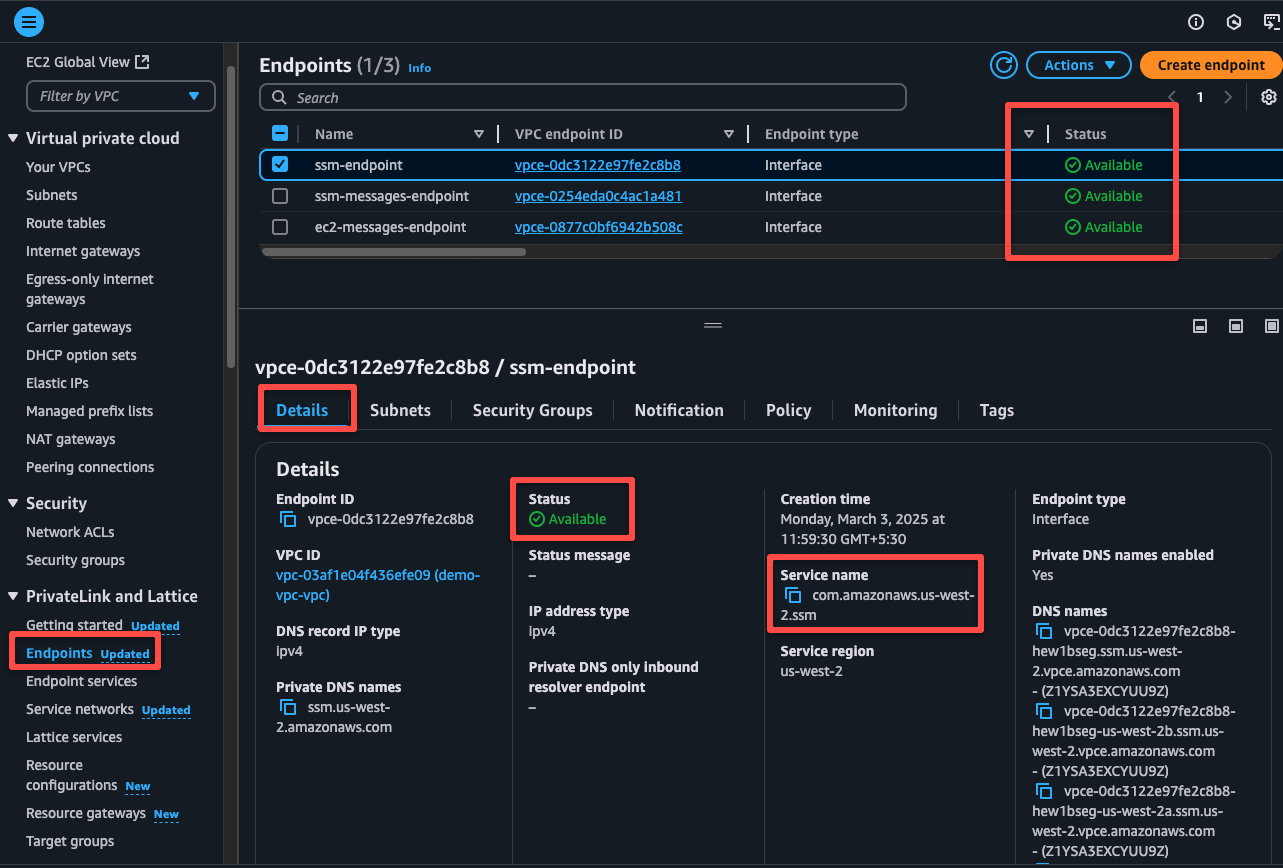Copy the Private DNS name with its icon
This screenshot has height=868, width=1283.
pos(288,707)
